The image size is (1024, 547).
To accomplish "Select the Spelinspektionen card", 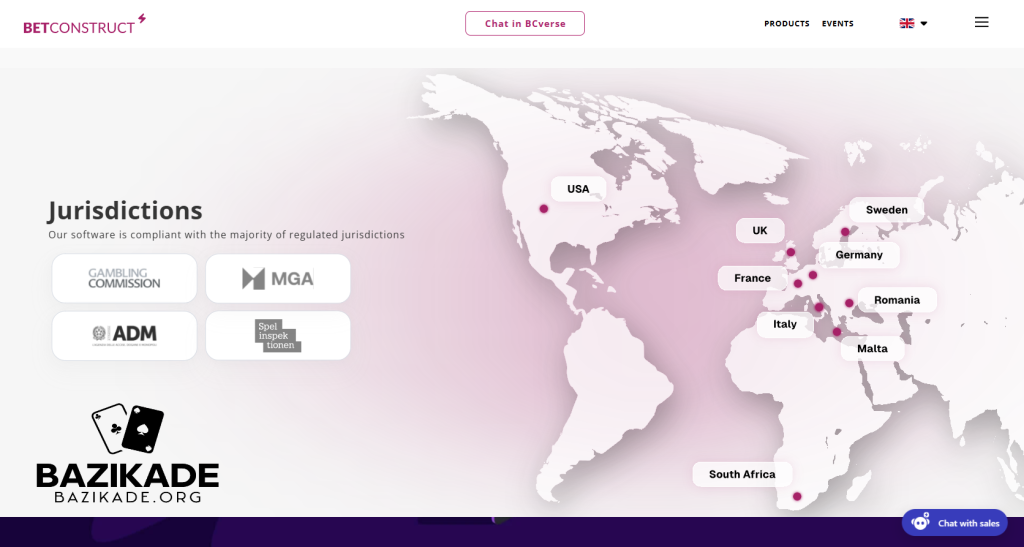I will (278, 336).
